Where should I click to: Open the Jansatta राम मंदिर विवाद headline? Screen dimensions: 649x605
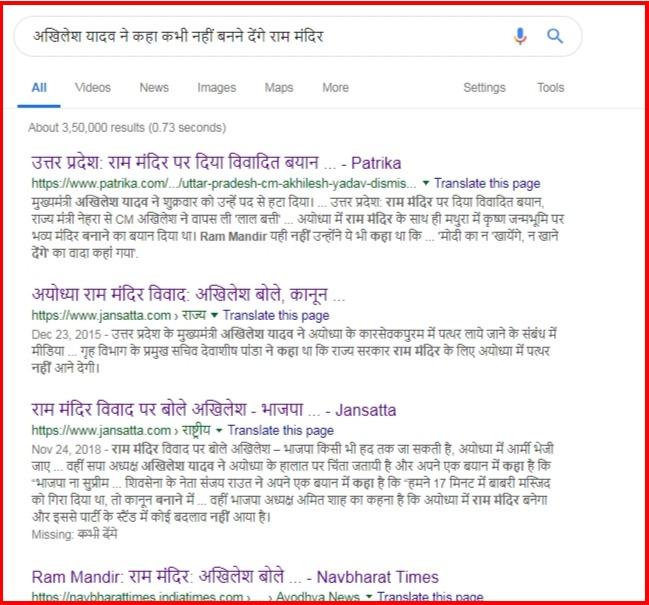[x=214, y=410]
